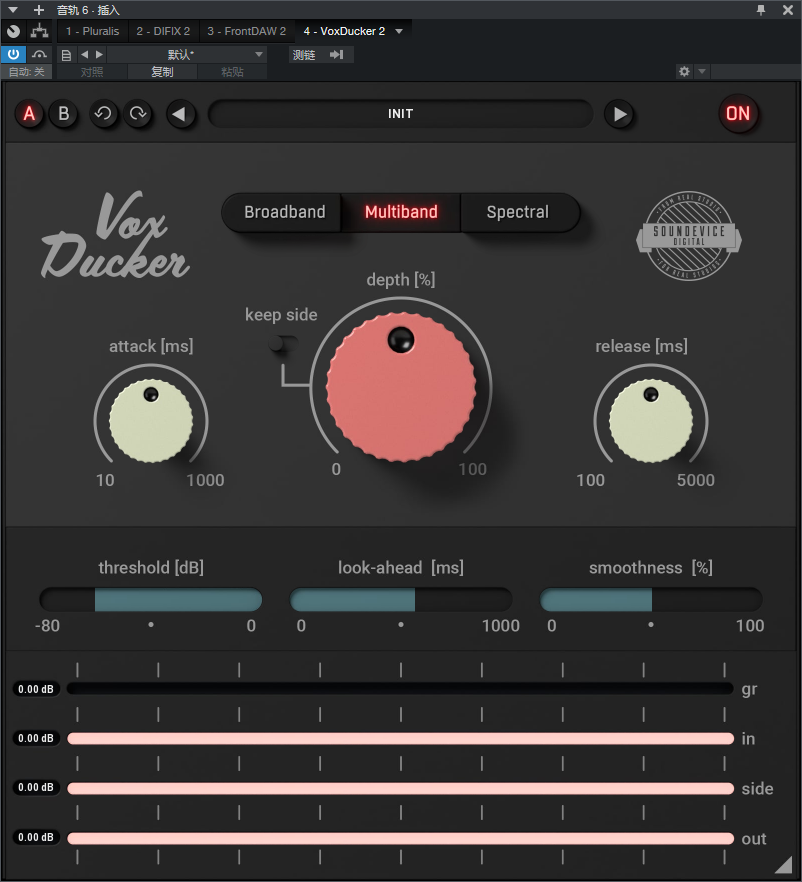Click the threshold slider bar
Image resolution: width=802 pixels, height=882 pixels.
pos(151,600)
